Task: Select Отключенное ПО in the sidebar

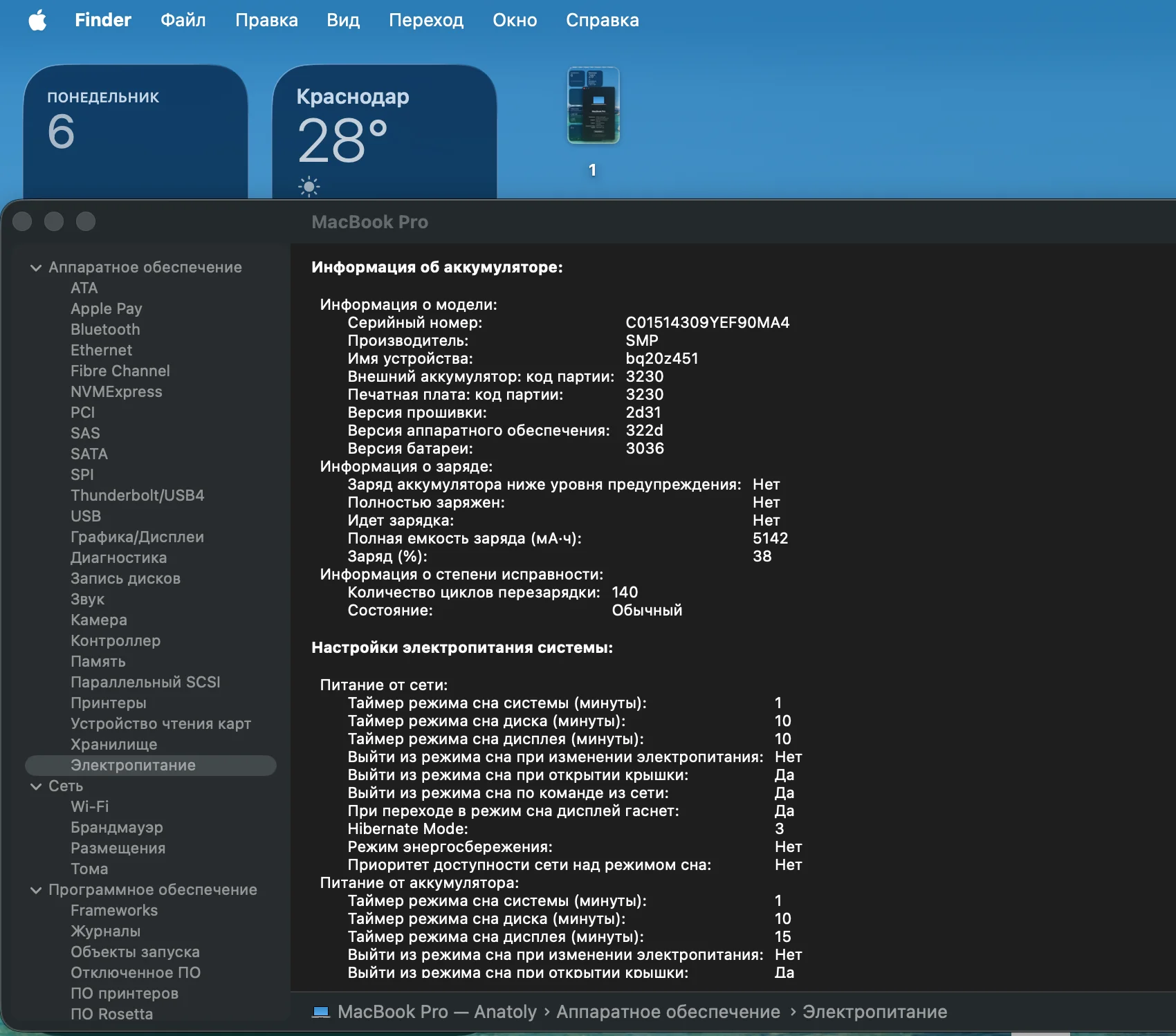Action: pyautogui.click(x=136, y=973)
